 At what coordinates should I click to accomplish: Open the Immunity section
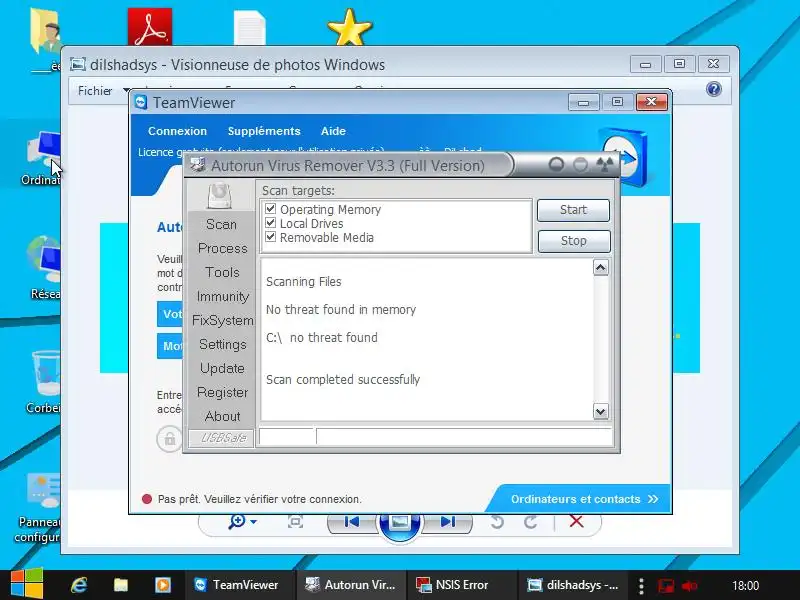[x=222, y=296]
